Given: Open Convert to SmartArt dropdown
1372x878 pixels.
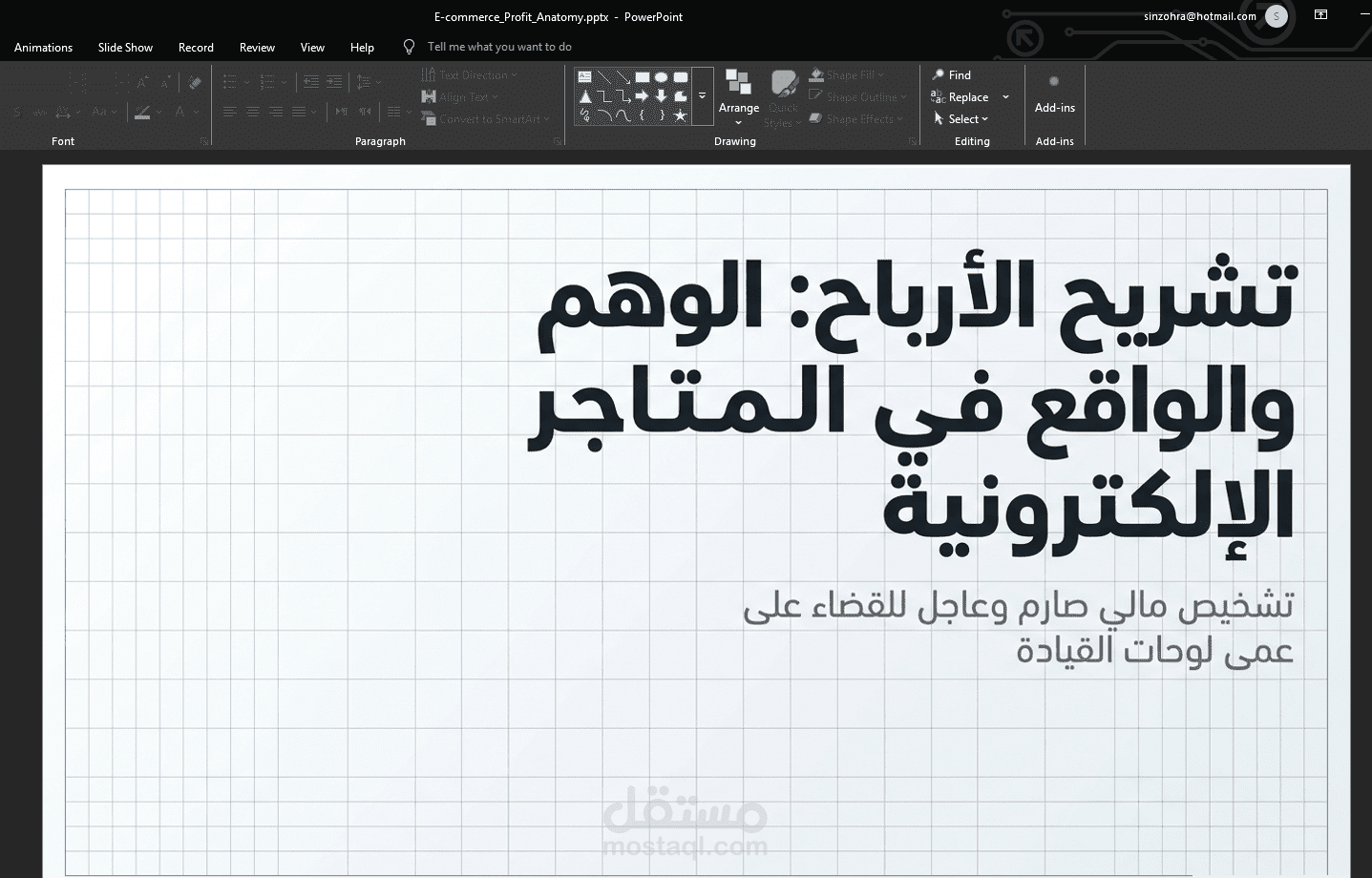Looking at the screenshot, I should (x=486, y=118).
